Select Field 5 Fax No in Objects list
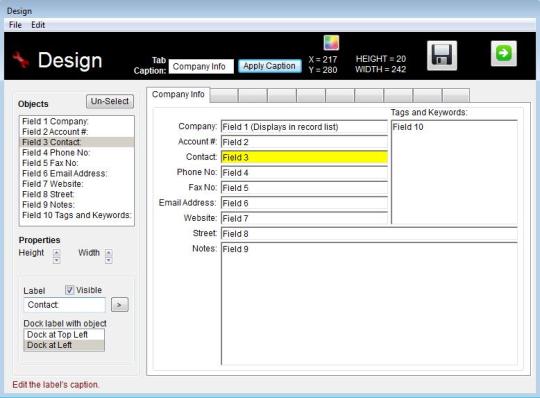 pos(76,163)
